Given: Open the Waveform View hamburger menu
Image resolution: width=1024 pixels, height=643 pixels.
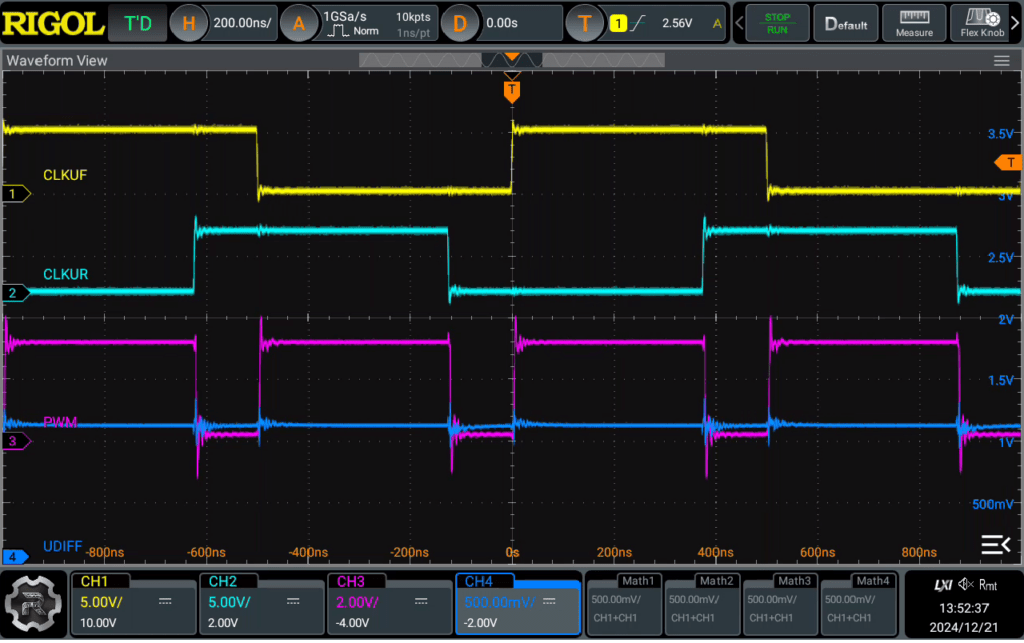Looking at the screenshot, I should click(1001, 61).
